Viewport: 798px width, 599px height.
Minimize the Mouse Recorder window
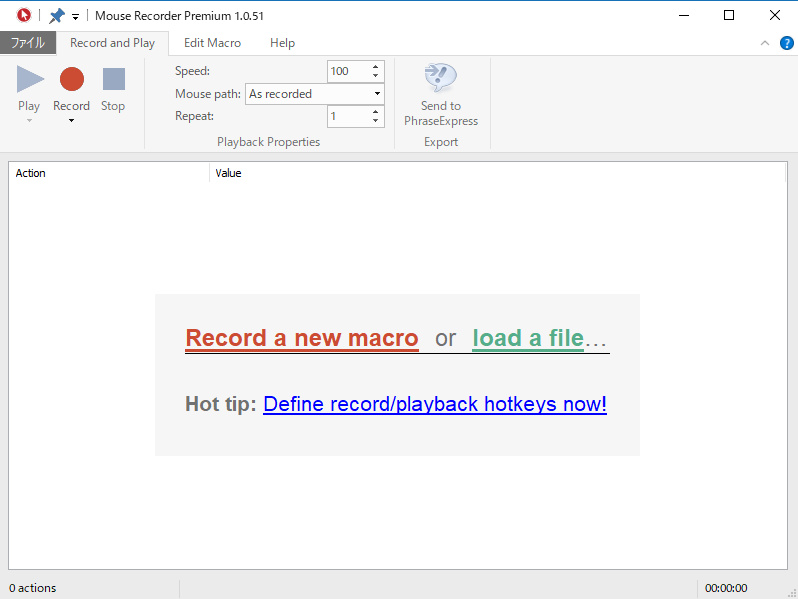(684, 15)
